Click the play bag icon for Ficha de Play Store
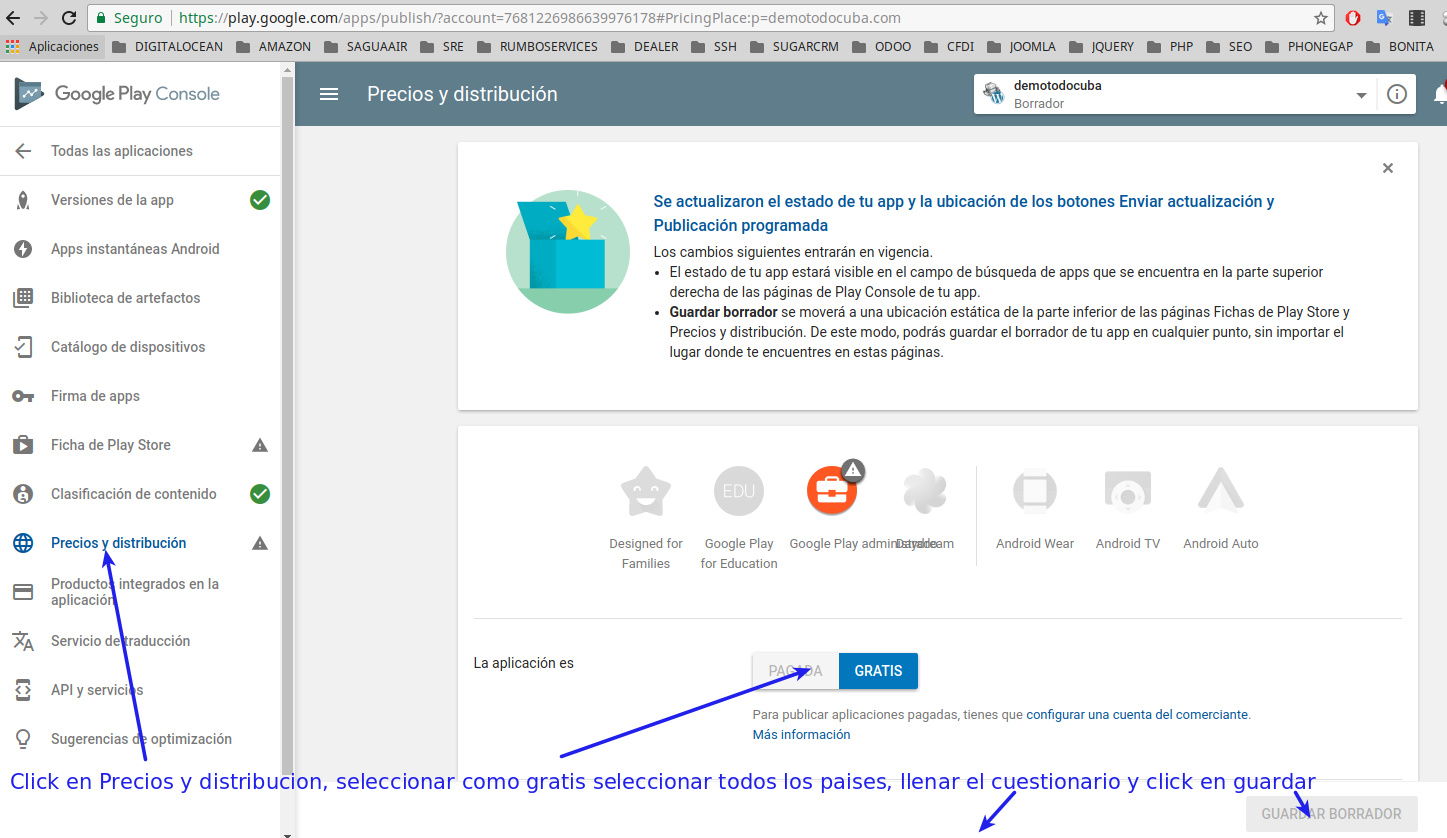 click(x=23, y=445)
